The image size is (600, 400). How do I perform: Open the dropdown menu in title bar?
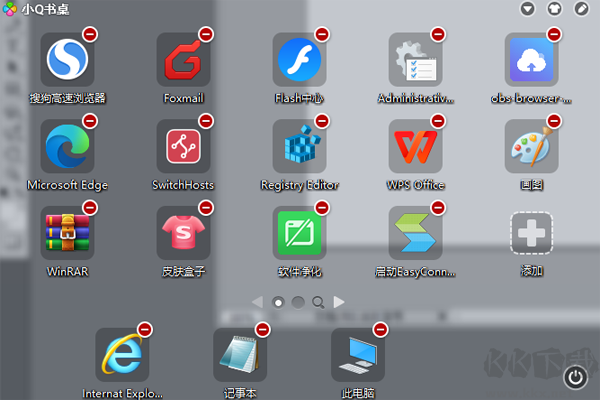pos(527,9)
